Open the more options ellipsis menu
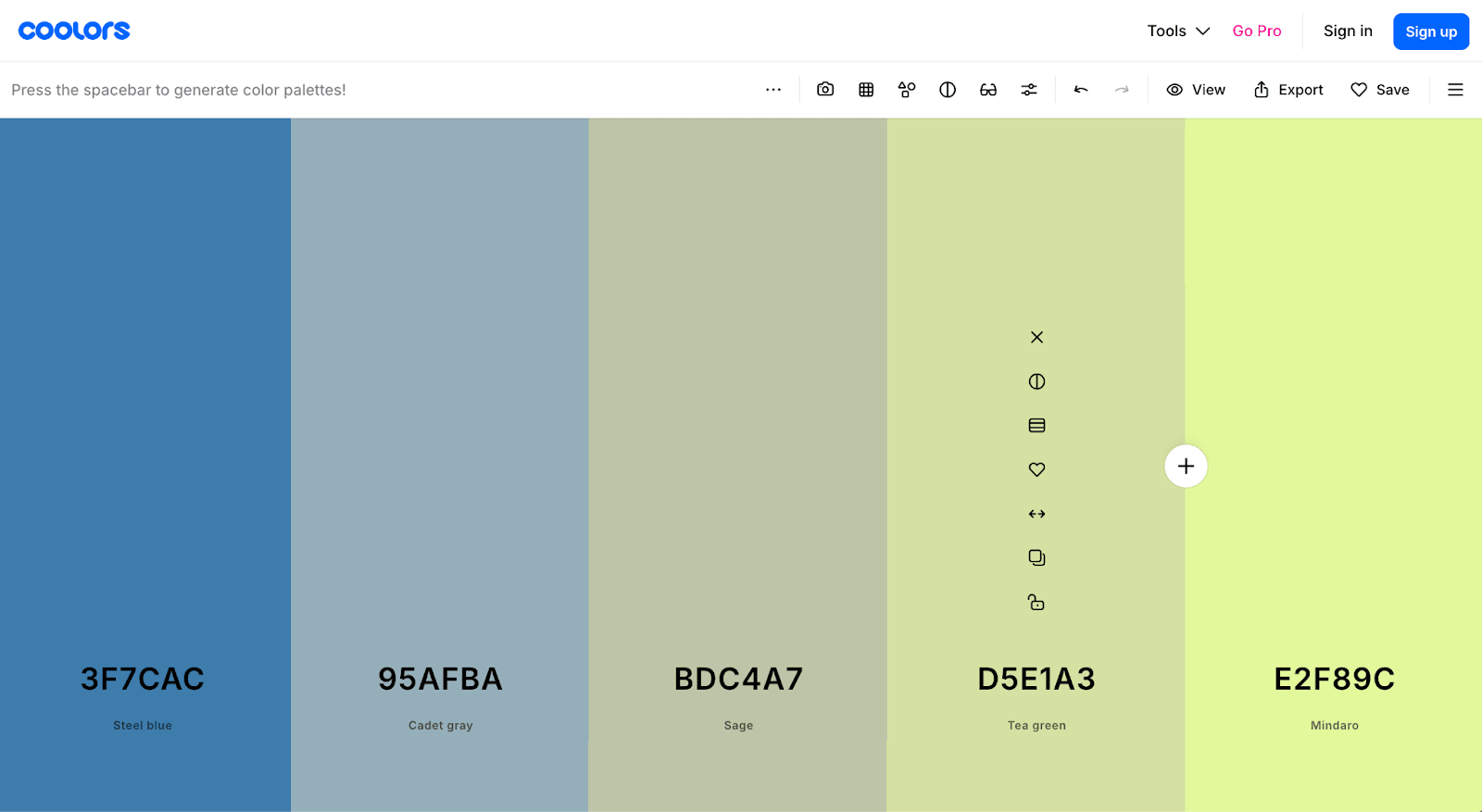Viewport: 1482px width, 812px height. 773,90
